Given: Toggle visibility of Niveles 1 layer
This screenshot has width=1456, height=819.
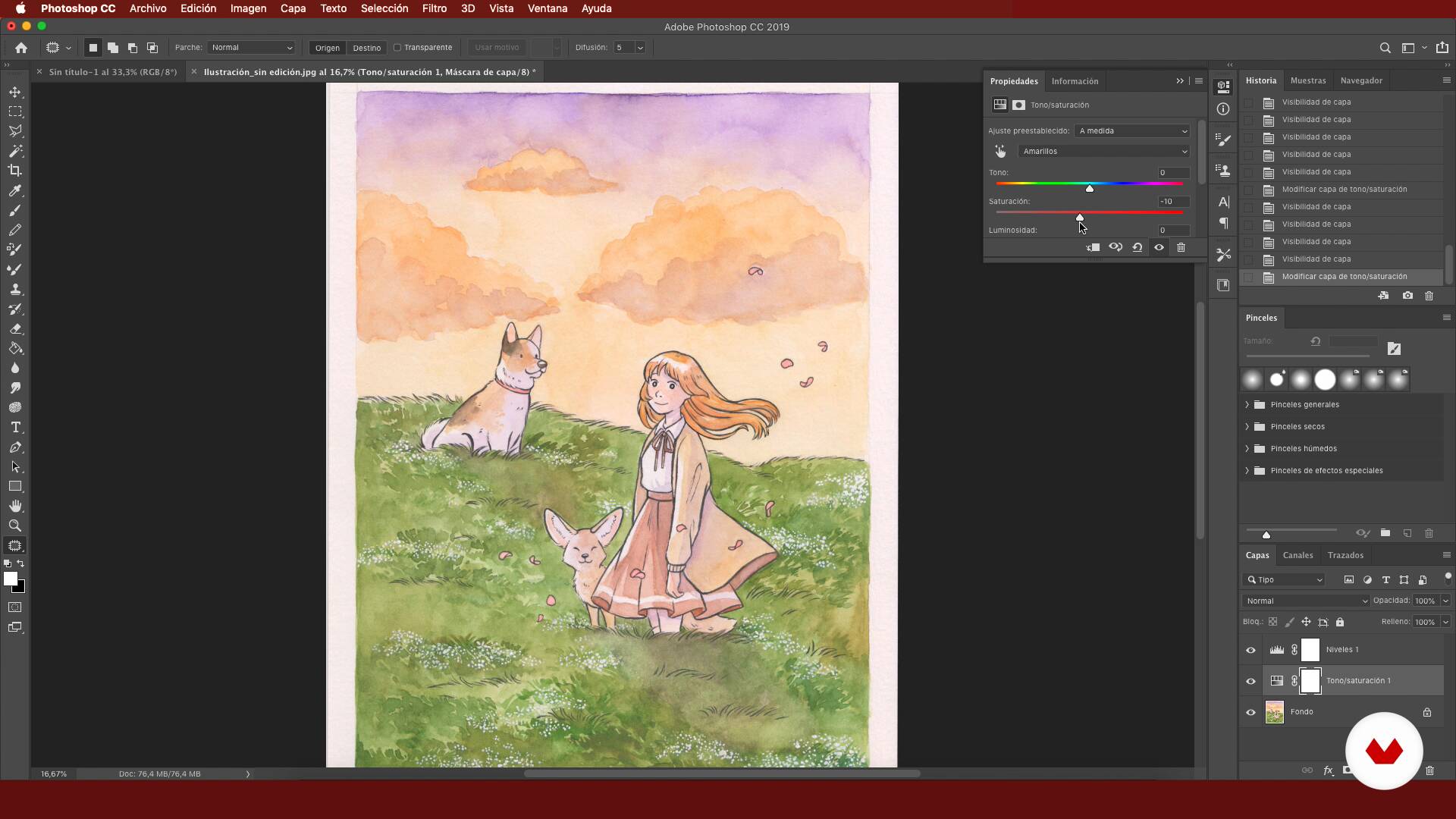Looking at the screenshot, I should 1250,650.
